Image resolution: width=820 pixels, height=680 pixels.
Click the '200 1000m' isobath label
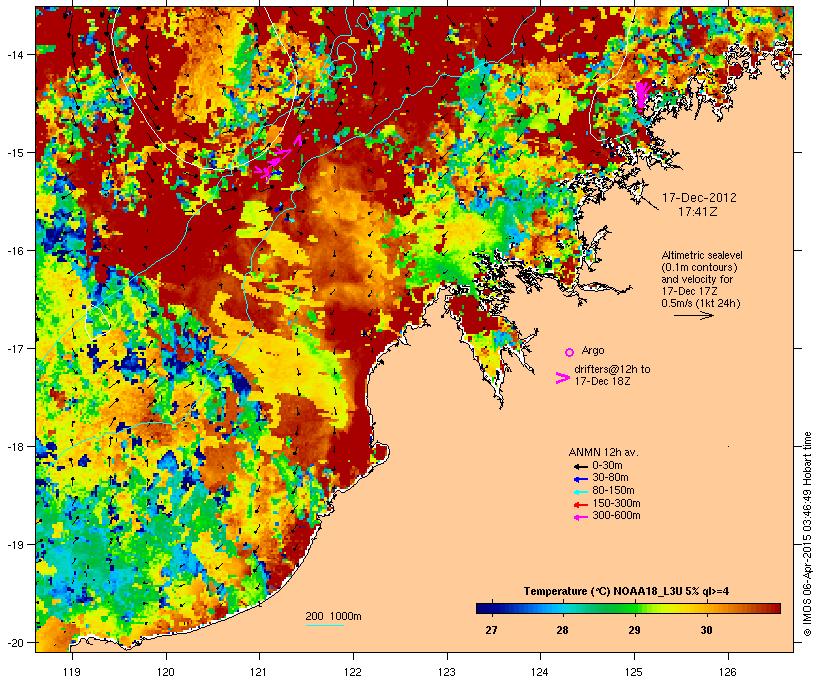coord(333,616)
